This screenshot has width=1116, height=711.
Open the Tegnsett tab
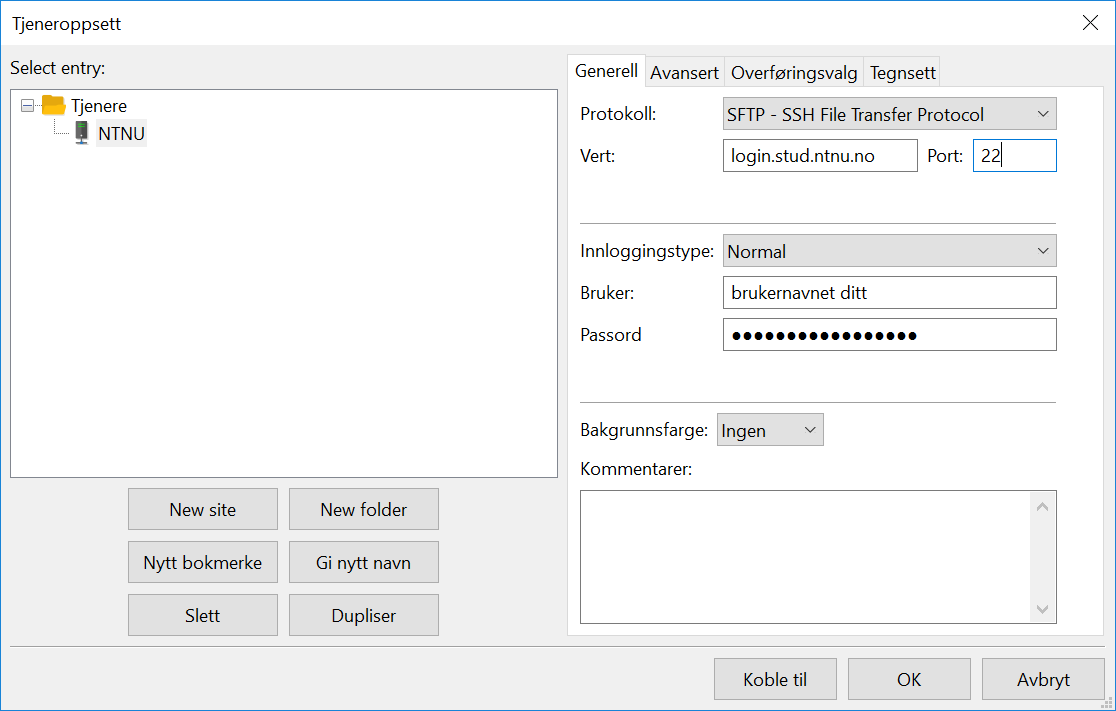[902, 73]
